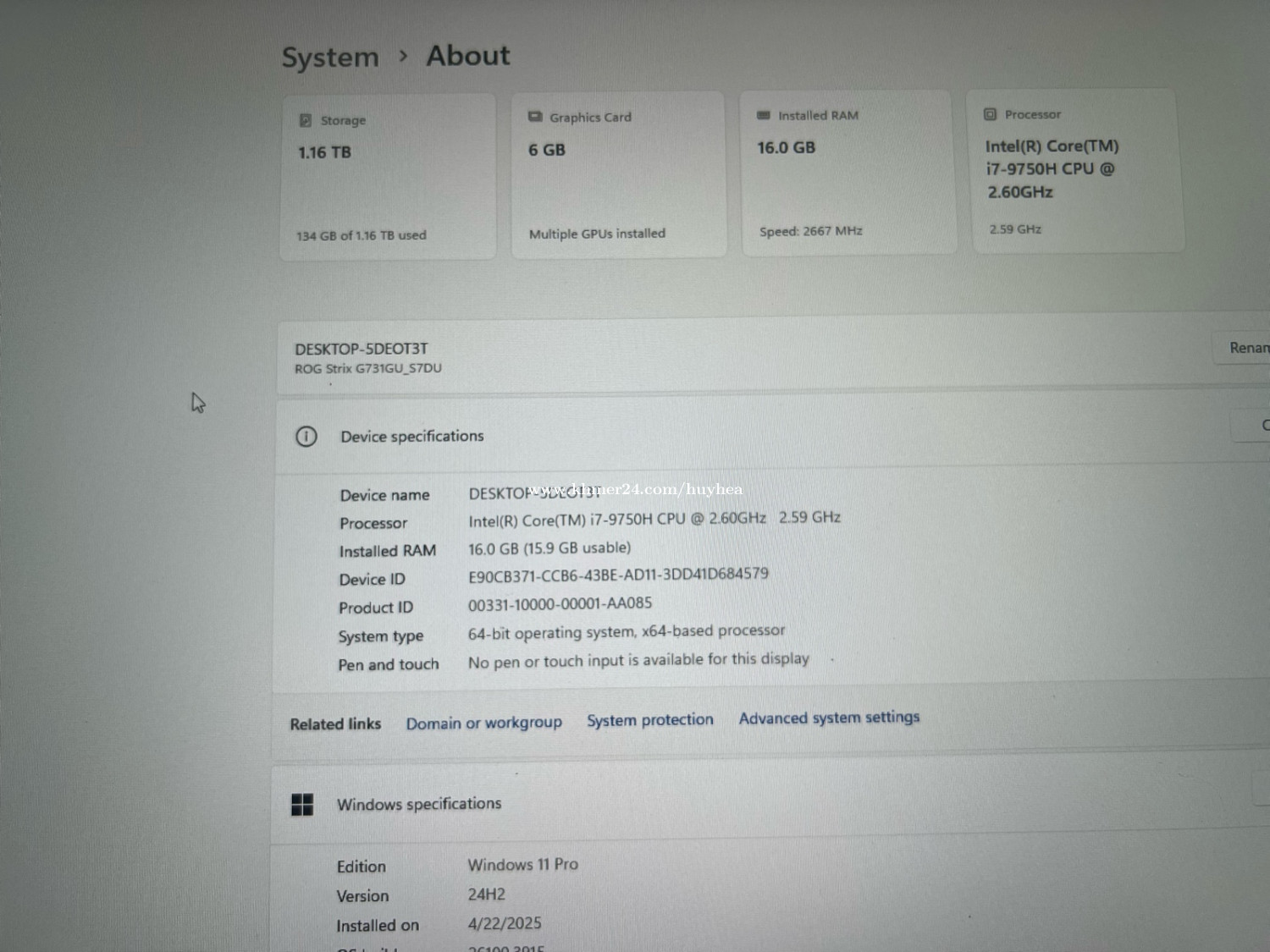Click the Device name label
The width and height of the screenshot is (1270, 952).
pos(384,495)
